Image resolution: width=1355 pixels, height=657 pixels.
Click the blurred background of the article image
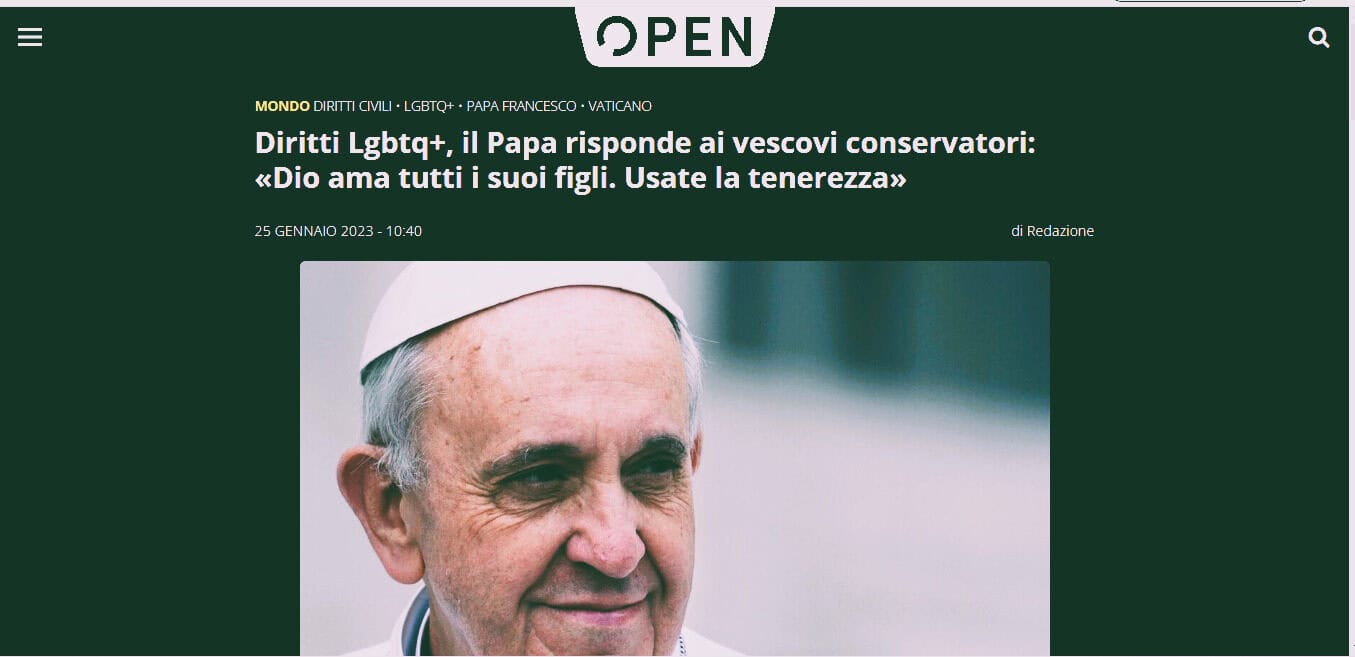point(880,450)
